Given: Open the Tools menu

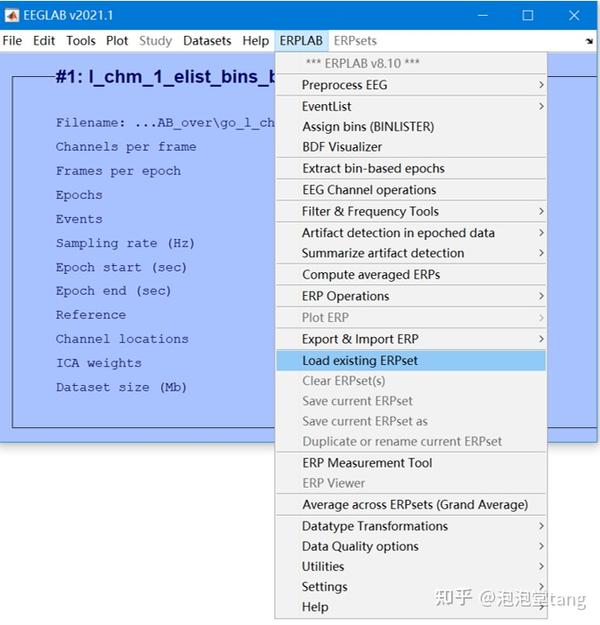Looking at the screenshot, I should click(x=81, y=41).
